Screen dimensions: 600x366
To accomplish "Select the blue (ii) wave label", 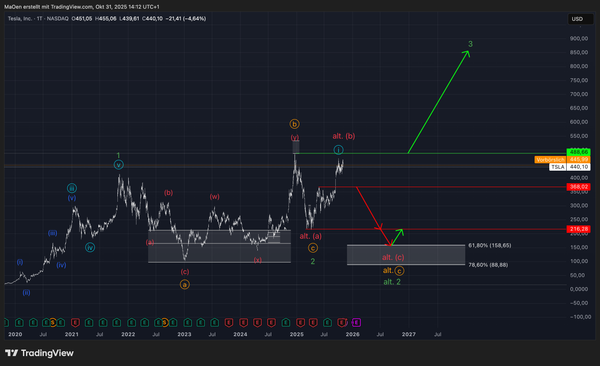I will pos(26,292).
